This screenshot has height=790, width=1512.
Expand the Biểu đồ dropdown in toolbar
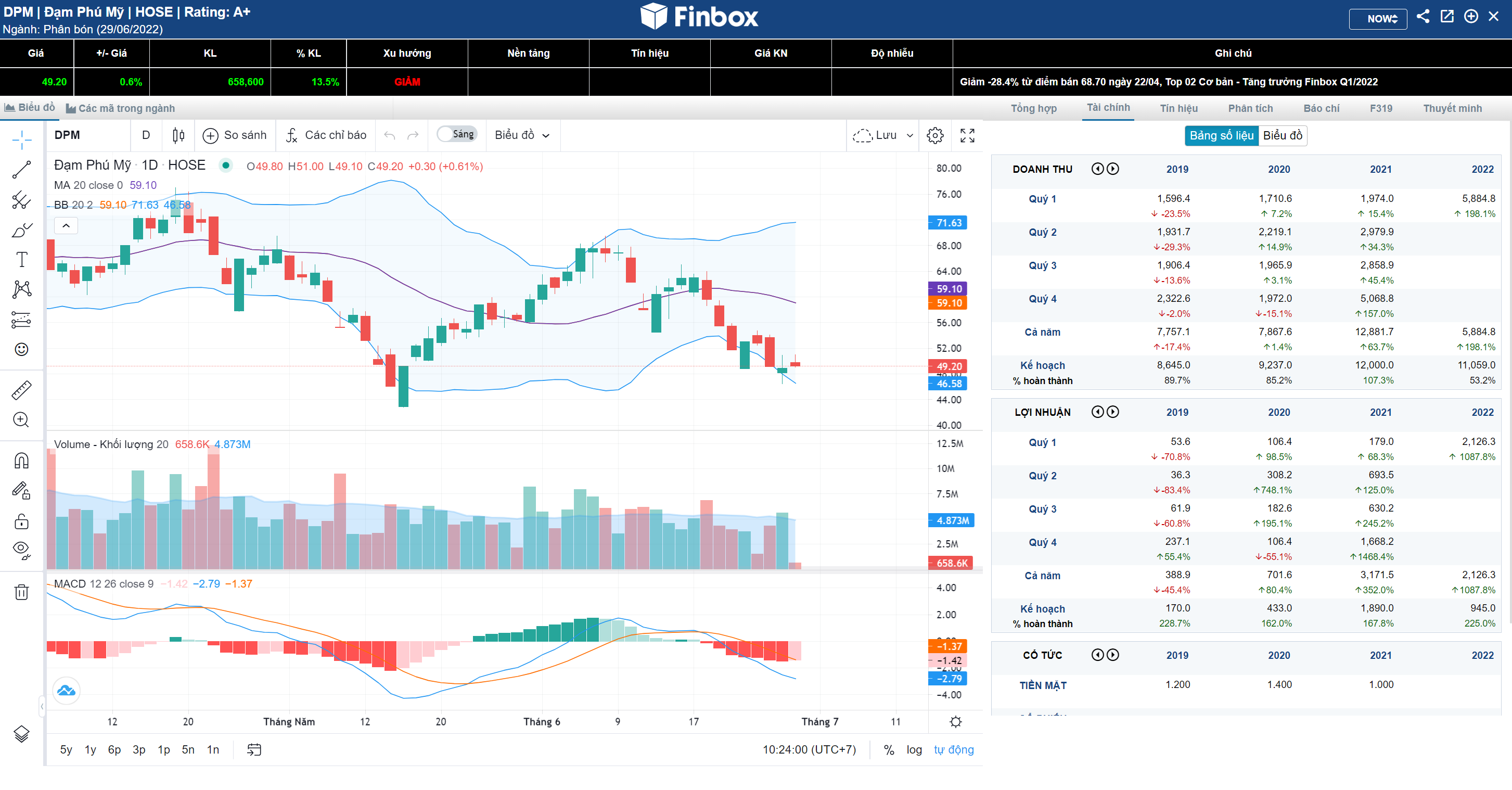[522, 136]
